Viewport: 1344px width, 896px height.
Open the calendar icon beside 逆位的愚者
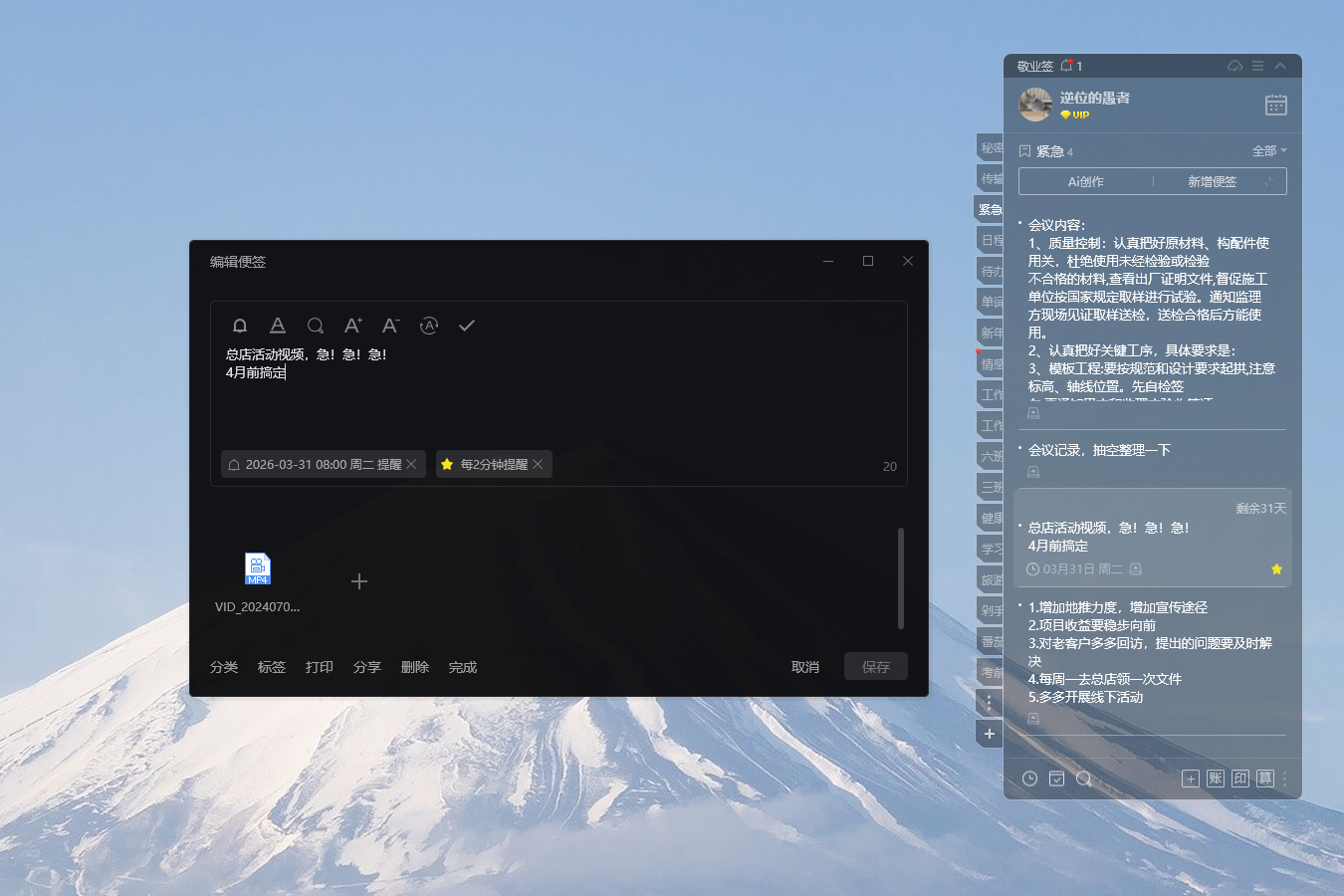point(1275,104)
